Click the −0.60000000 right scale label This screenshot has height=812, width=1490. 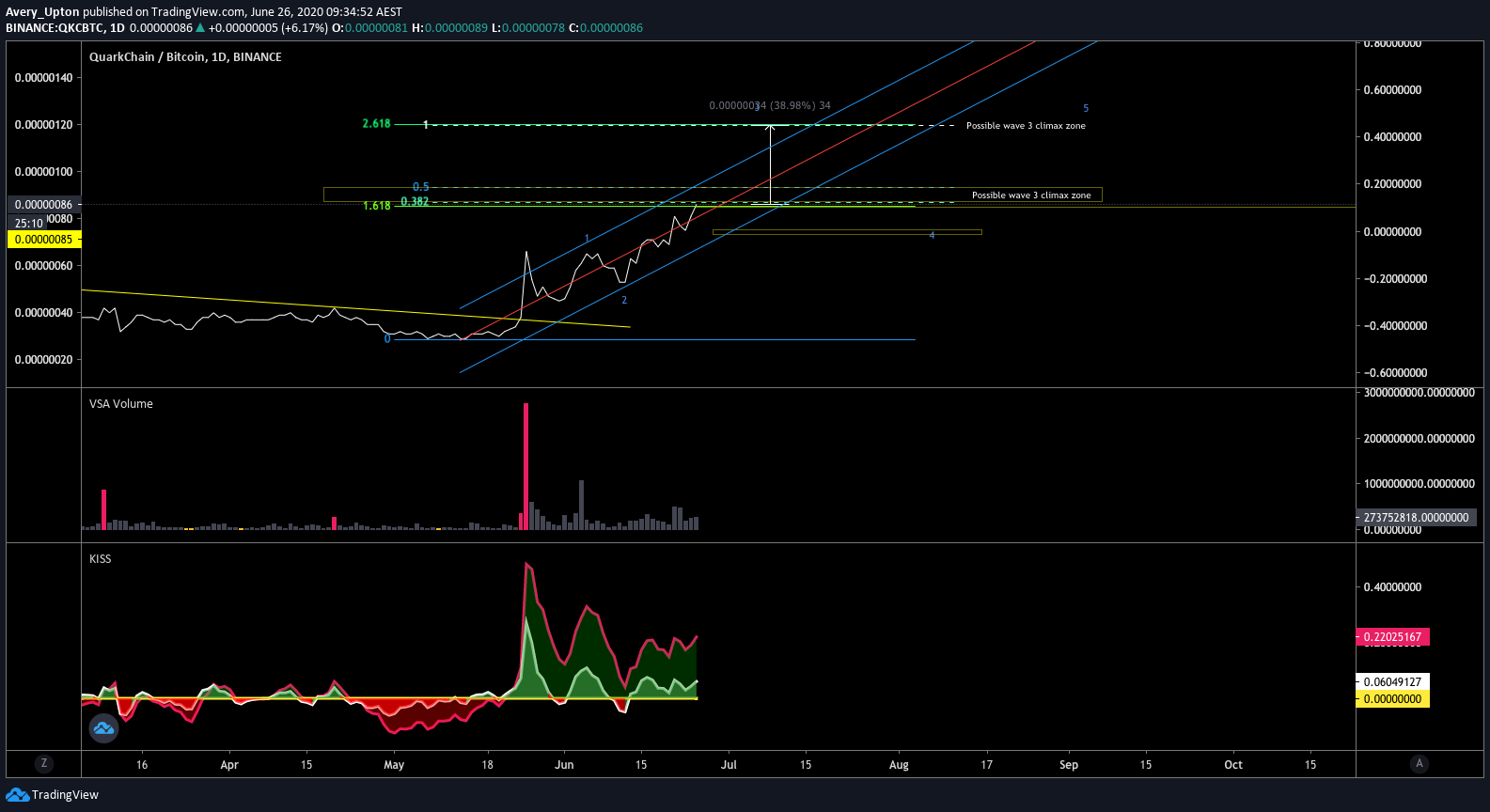click(1395, 373)
